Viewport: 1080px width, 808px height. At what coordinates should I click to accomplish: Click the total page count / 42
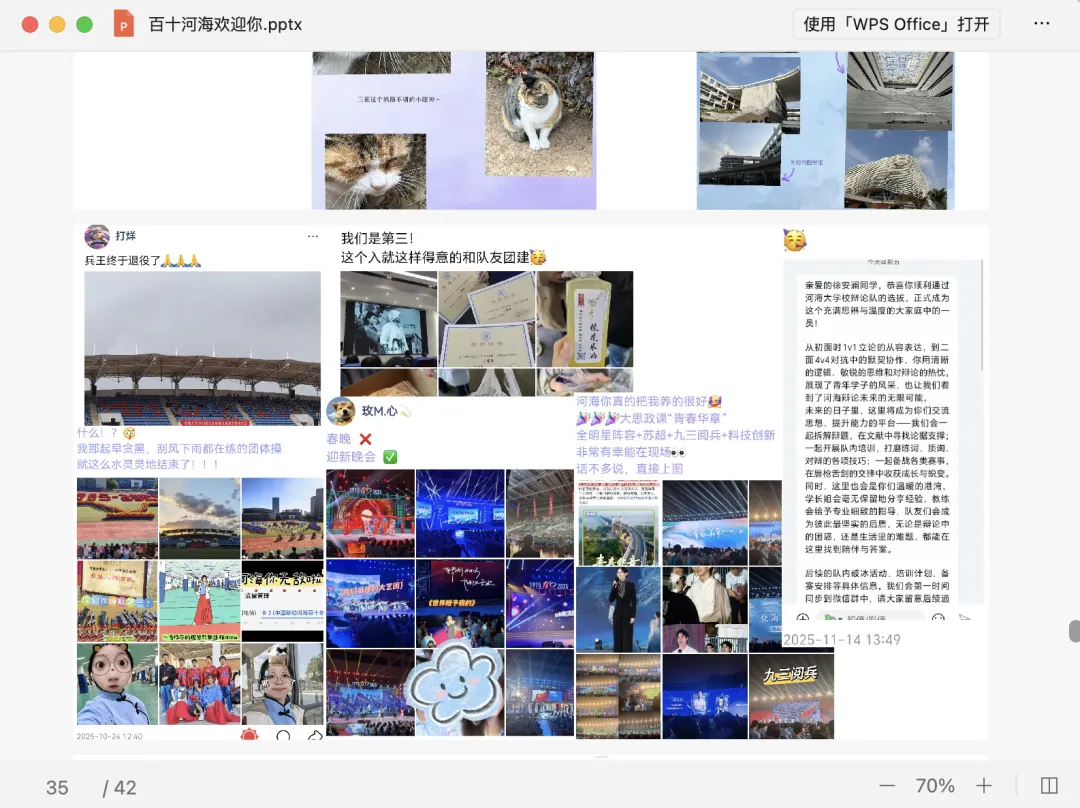pyautogui.click(x=119, y=787)
